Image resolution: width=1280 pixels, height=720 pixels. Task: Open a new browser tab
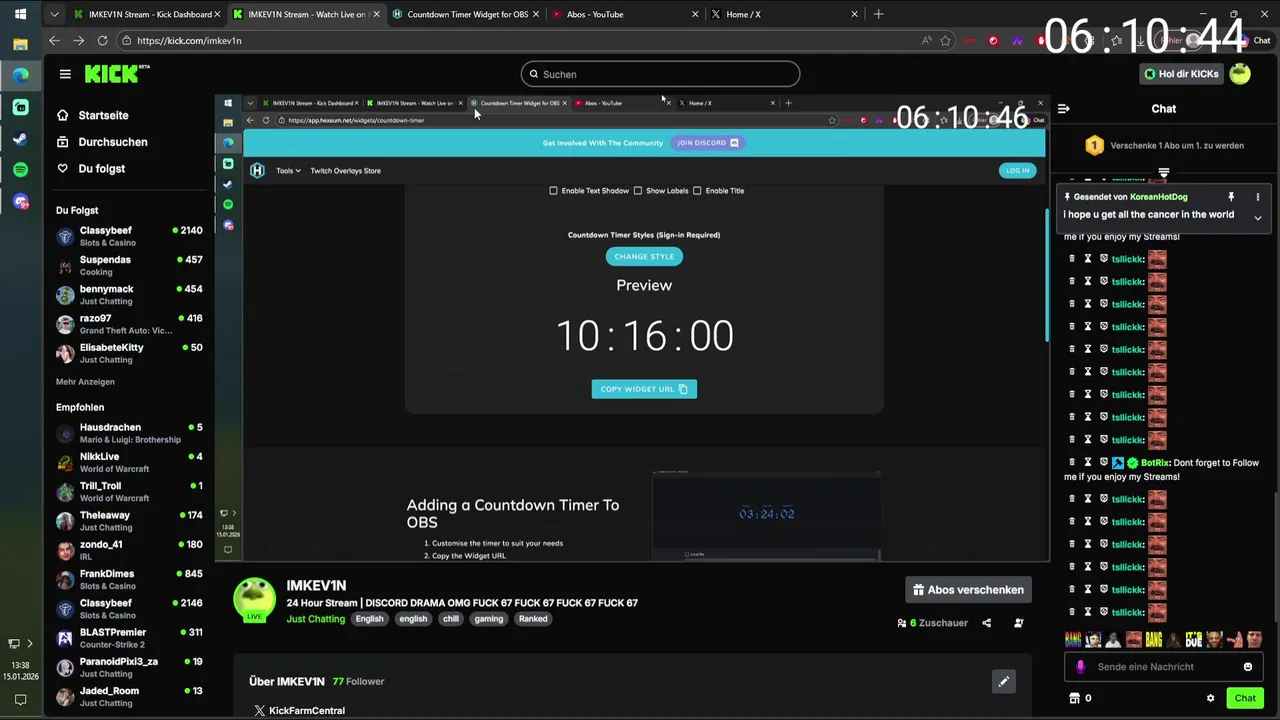click(x=878, y=14)
